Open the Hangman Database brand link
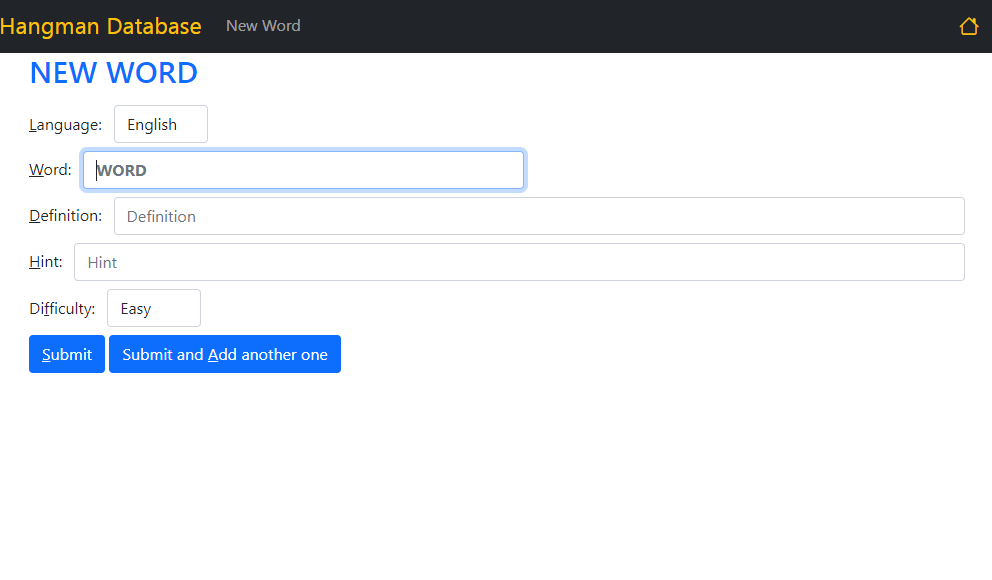This screenshot has width=992, height=580. pos(101,26)
